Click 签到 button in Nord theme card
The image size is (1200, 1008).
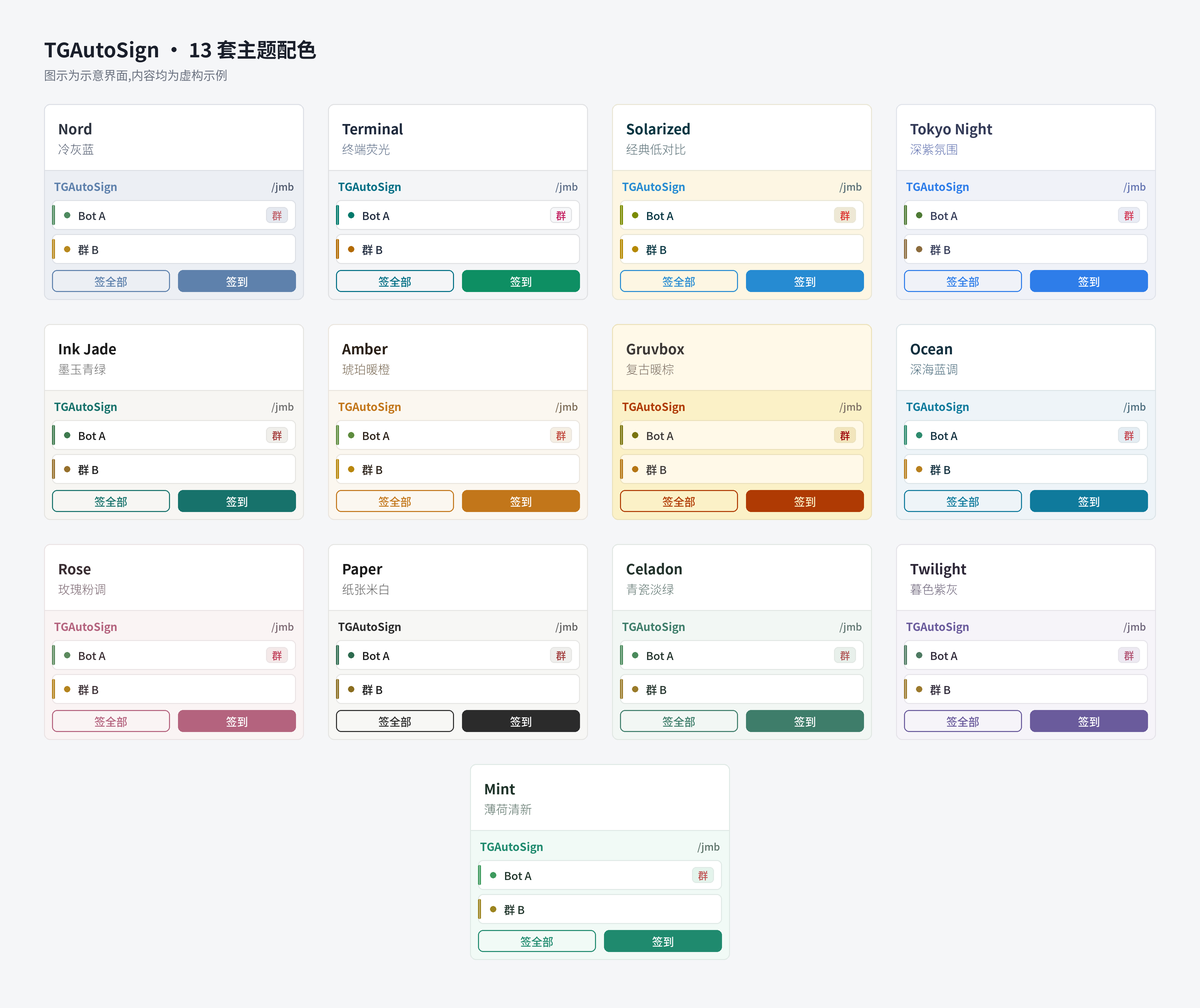point(237,281)
